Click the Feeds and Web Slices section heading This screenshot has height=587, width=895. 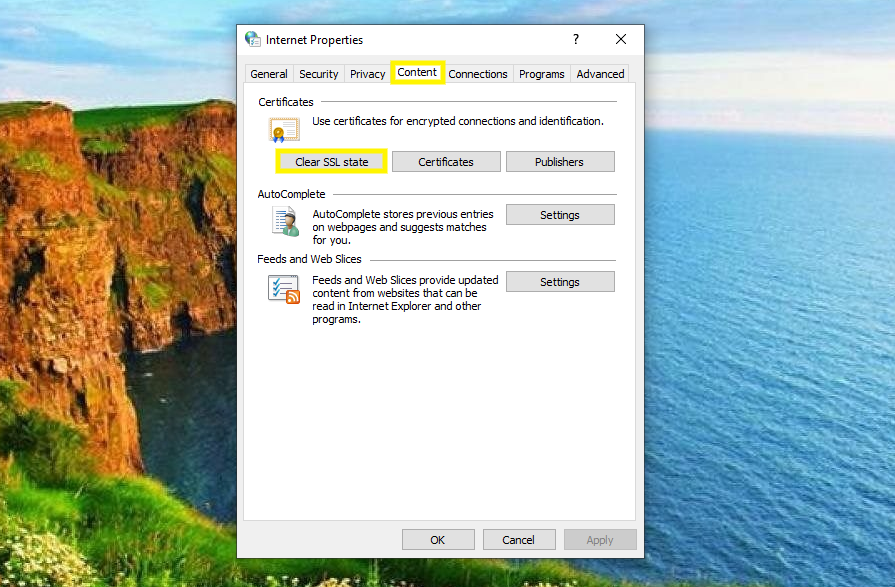309,259
